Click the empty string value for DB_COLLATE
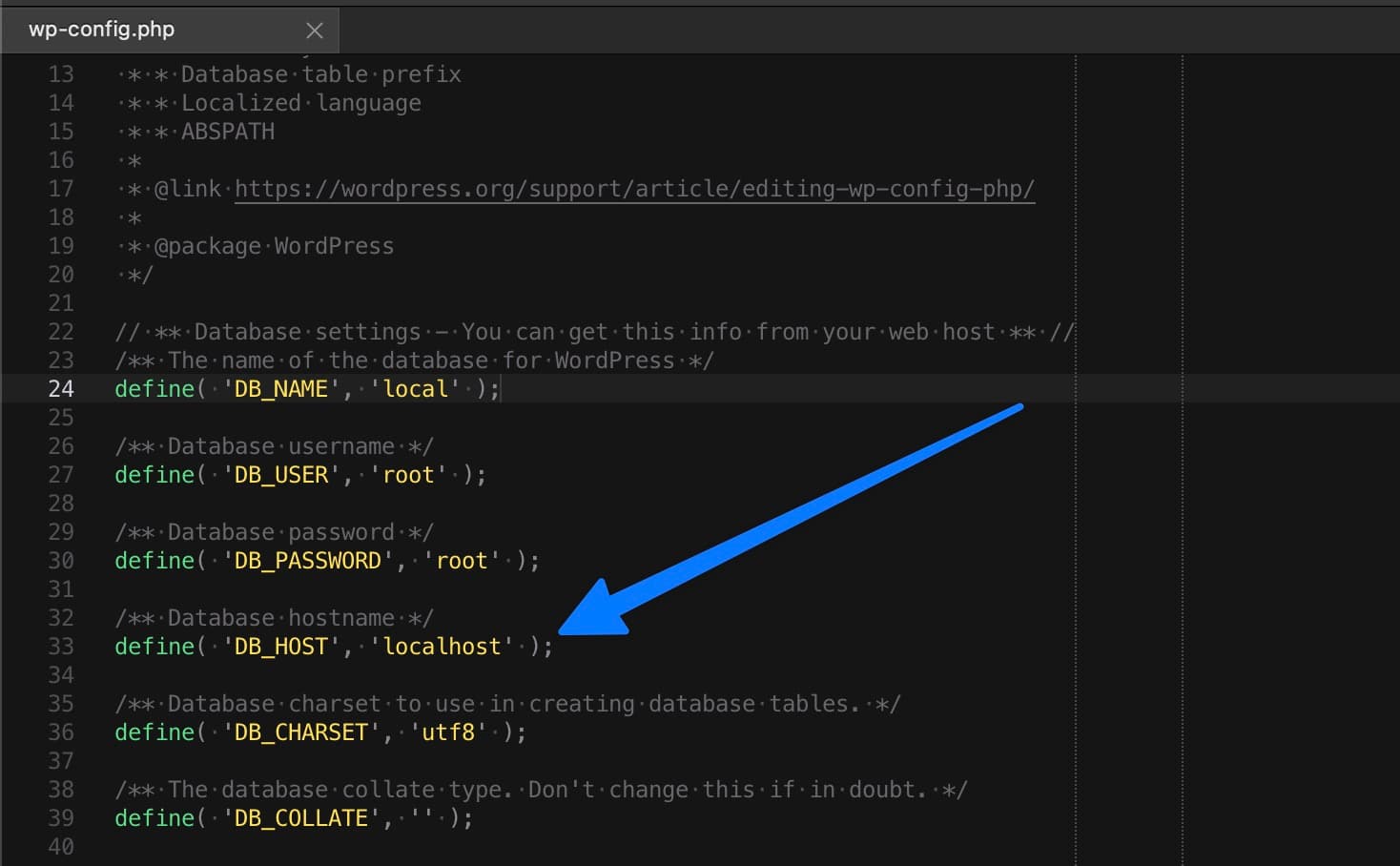Image resolution: width=1400 pixels, height=866 pixels. tap(422, 818)
